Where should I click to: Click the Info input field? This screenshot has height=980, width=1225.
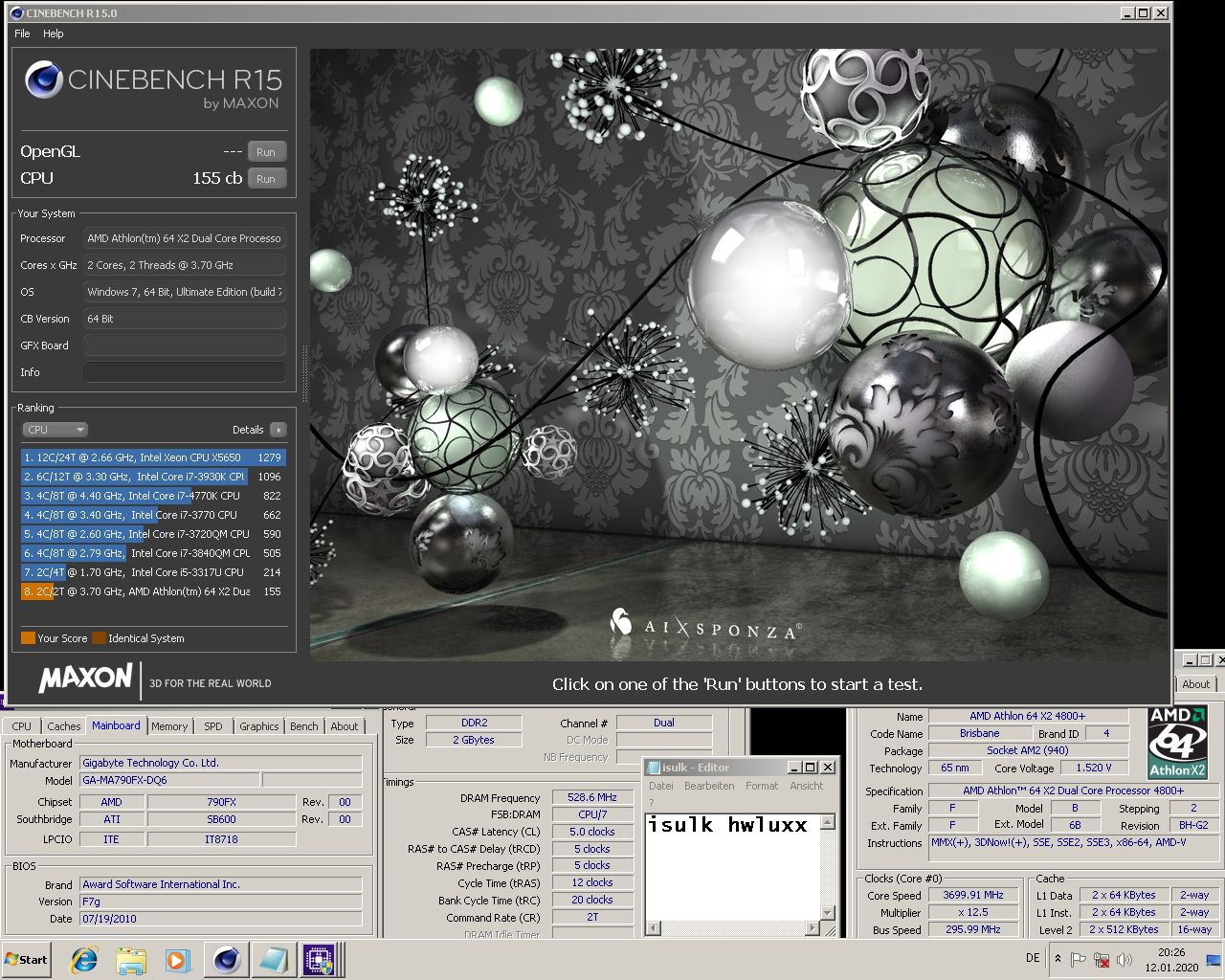click(x=185, y=372)
